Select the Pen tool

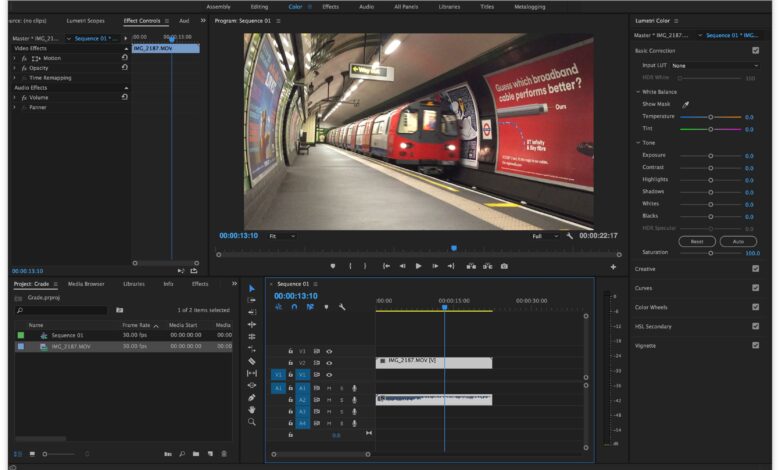pos(252,397)
